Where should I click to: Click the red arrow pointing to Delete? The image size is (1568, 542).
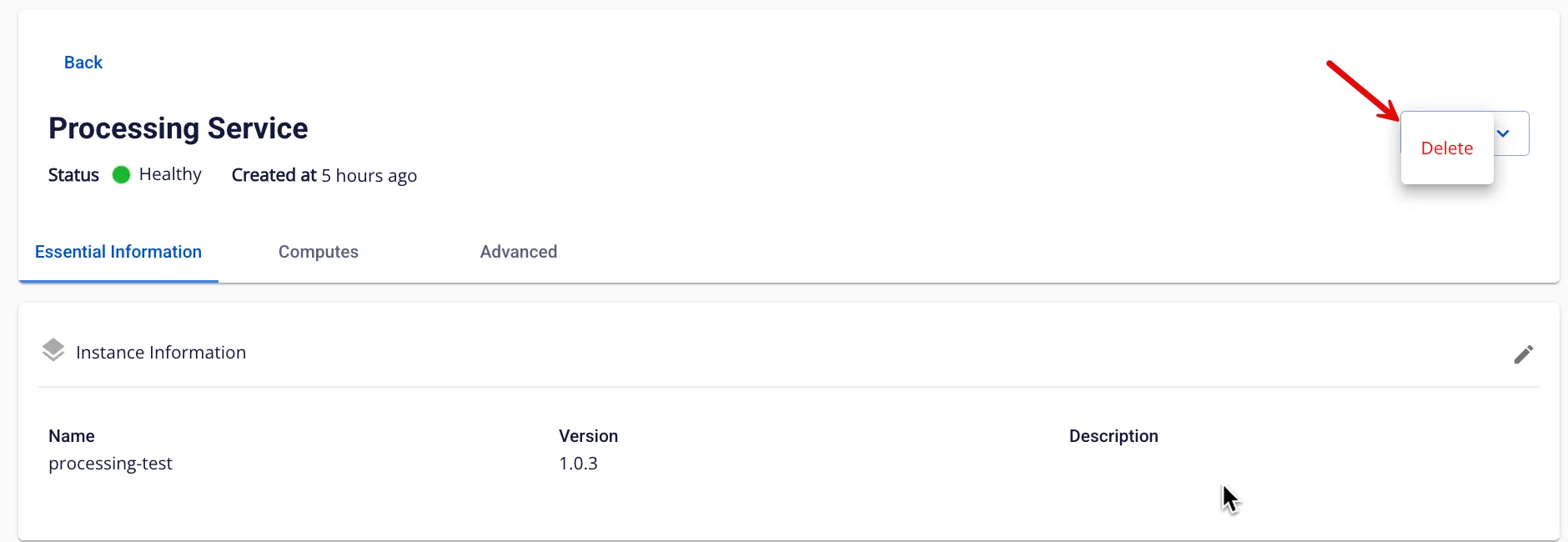point(1363,90)
